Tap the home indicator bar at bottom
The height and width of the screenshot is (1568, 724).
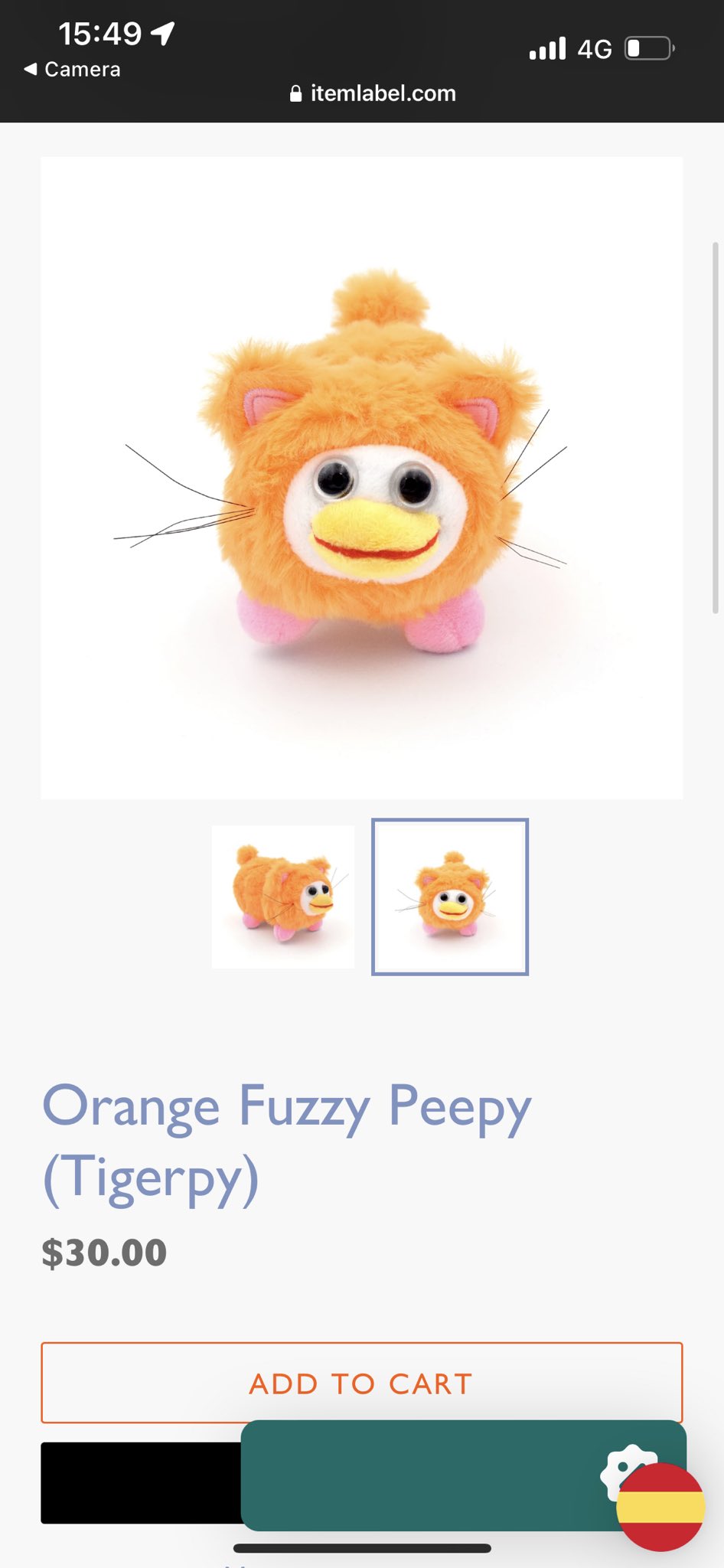point(362,1548)
